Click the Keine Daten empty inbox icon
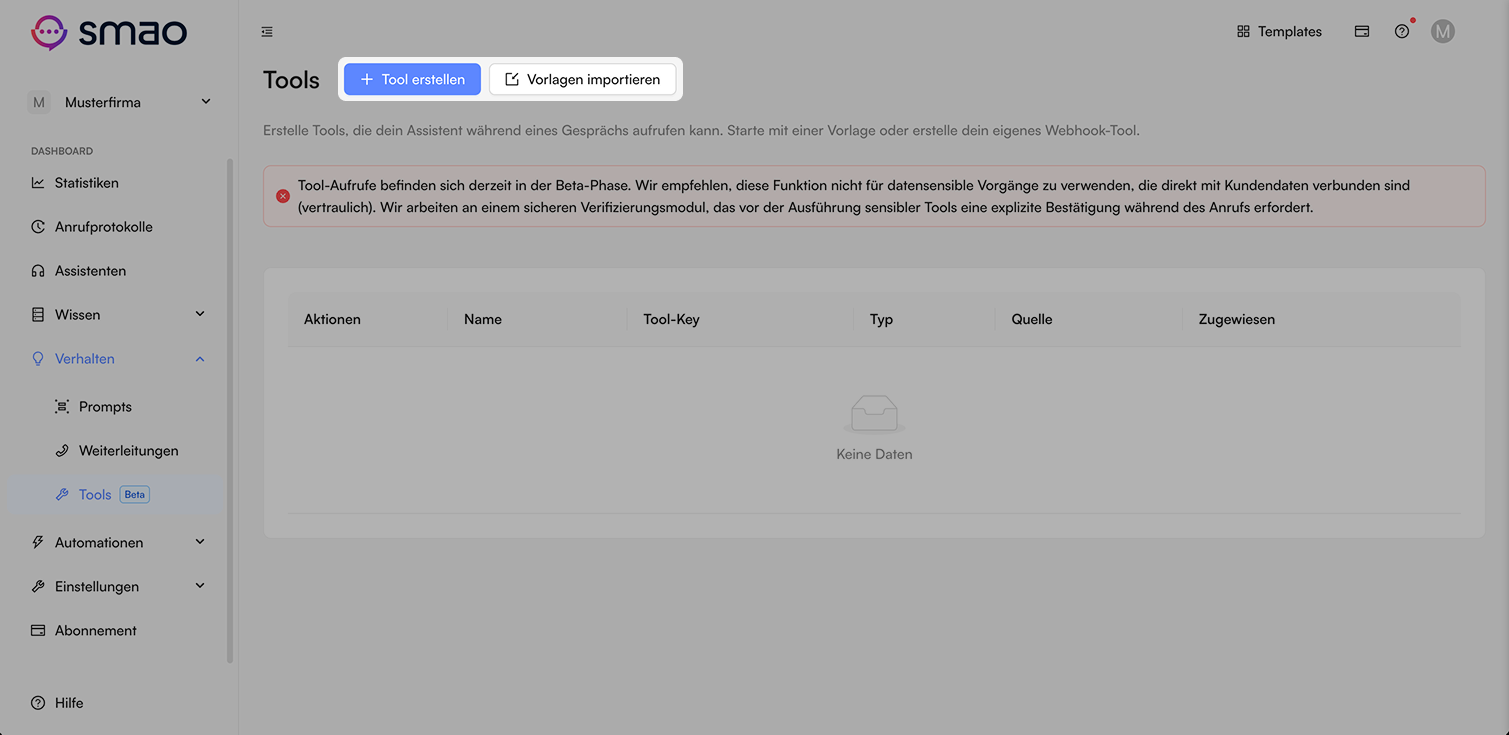Image resolution: width=1509 pixels, height=735 pixels. pos(874,414)
